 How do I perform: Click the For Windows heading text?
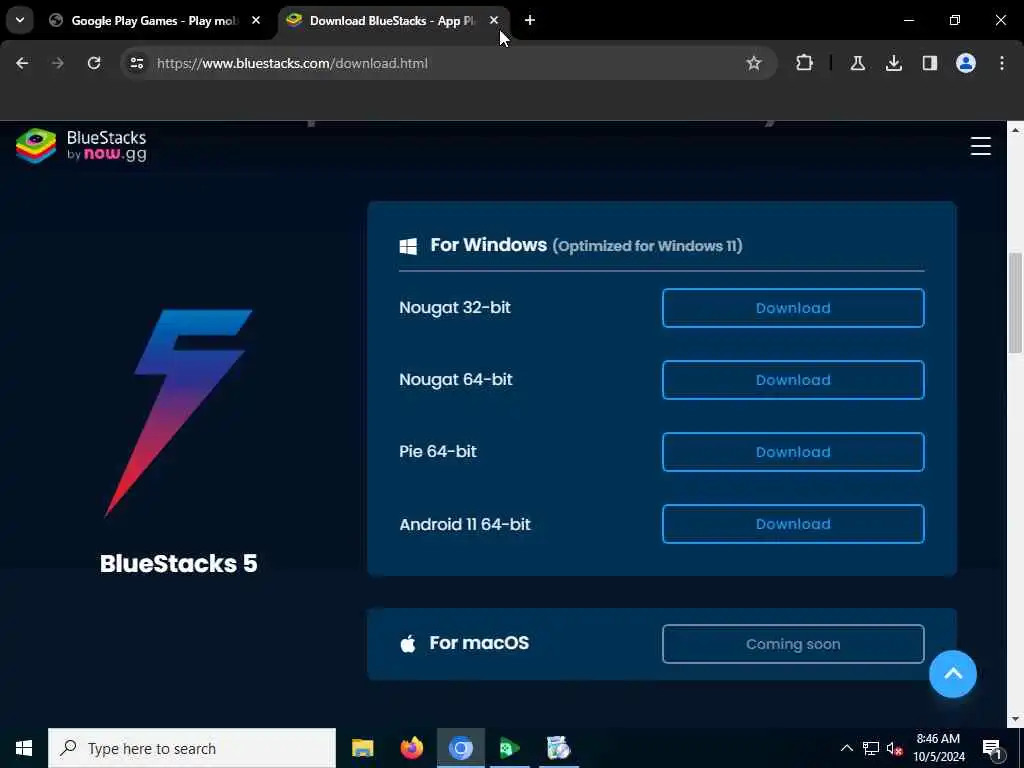click(488, 245)
